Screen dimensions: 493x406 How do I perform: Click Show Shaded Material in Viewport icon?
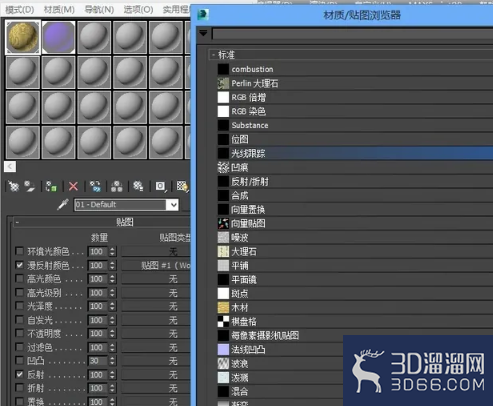[182, 186]
